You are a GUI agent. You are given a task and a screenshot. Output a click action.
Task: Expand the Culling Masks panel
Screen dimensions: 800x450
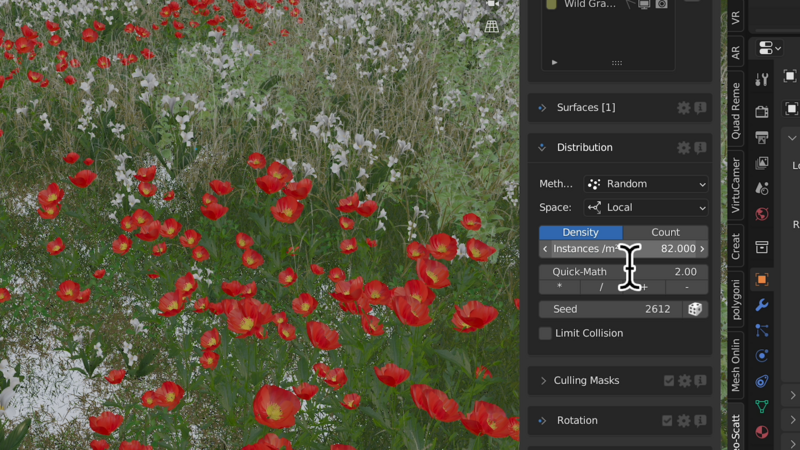pyautogui.click(x=543, y=381)
